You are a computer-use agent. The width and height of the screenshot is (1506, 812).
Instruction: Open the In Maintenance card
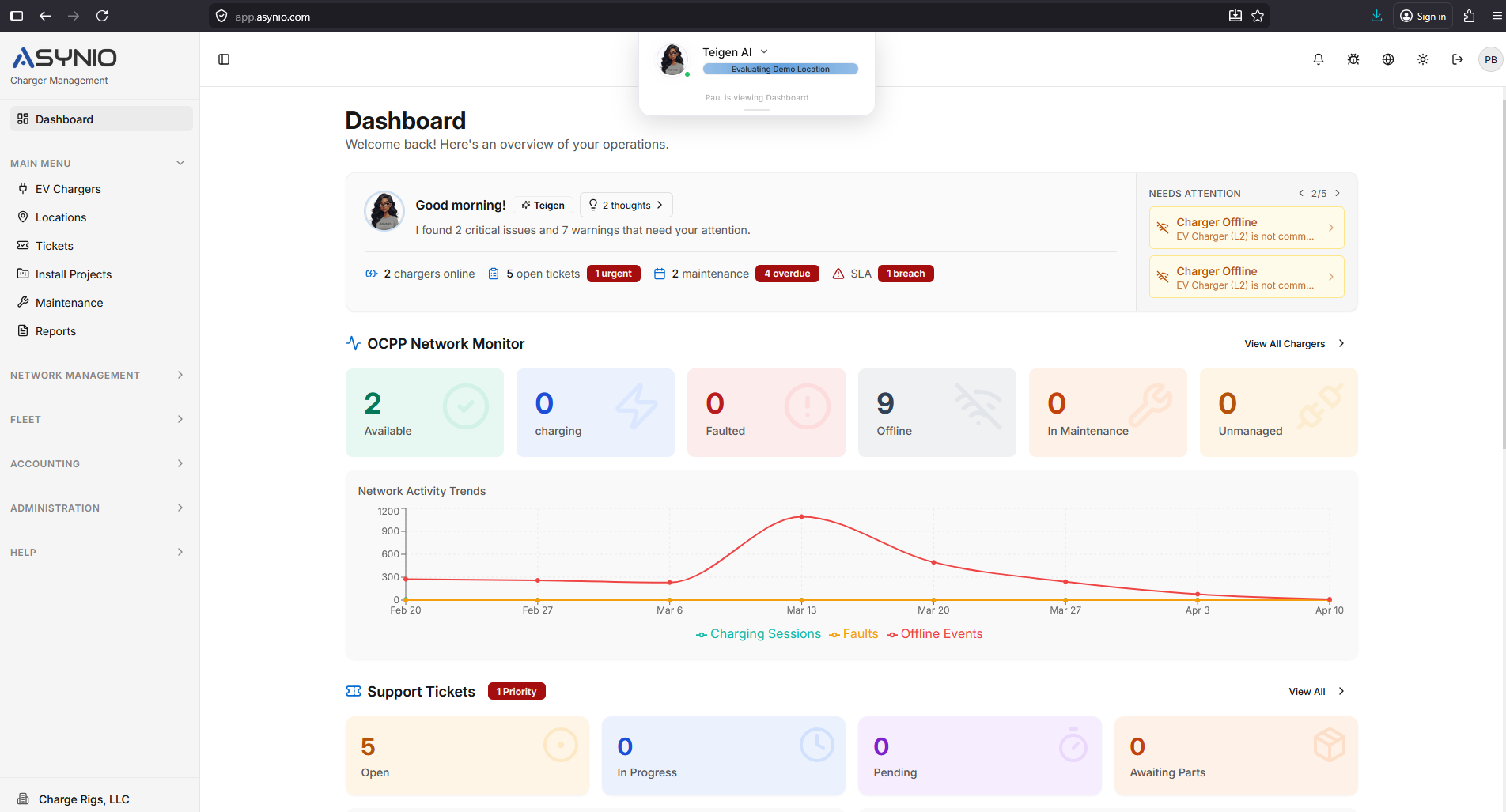[x=1108, y=413]
